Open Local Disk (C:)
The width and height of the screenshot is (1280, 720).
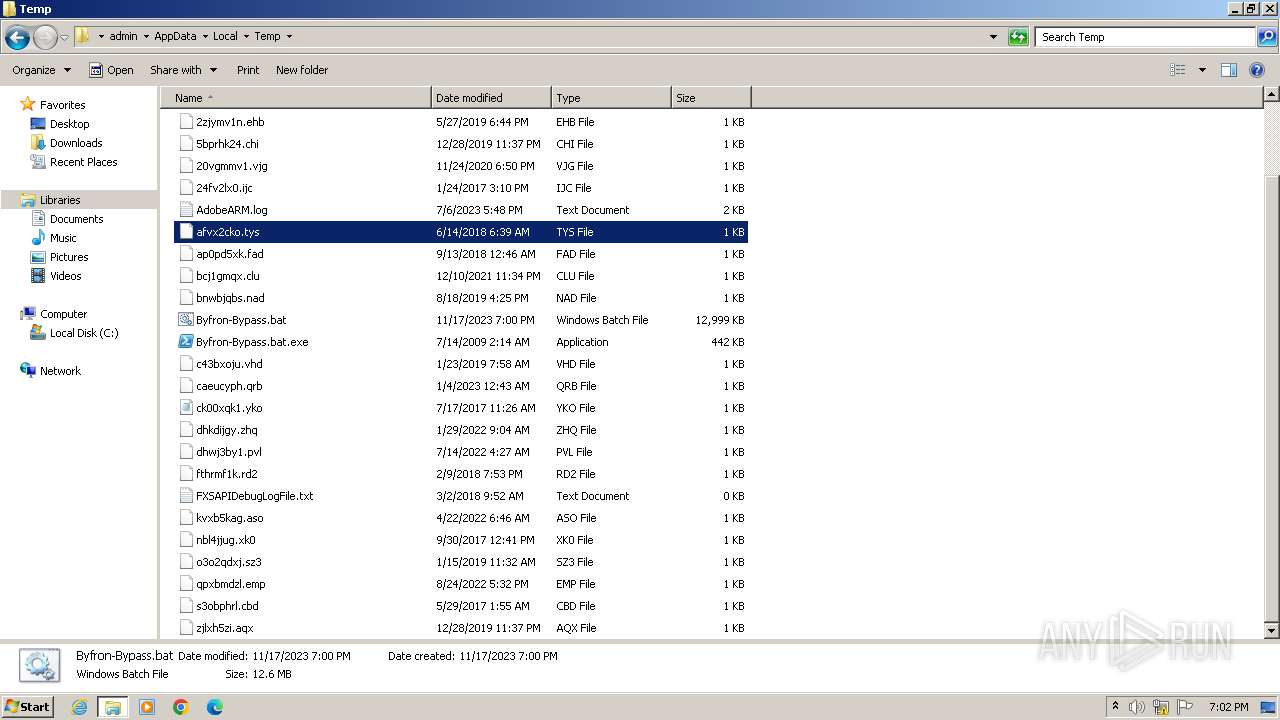(x=84, y=333)
